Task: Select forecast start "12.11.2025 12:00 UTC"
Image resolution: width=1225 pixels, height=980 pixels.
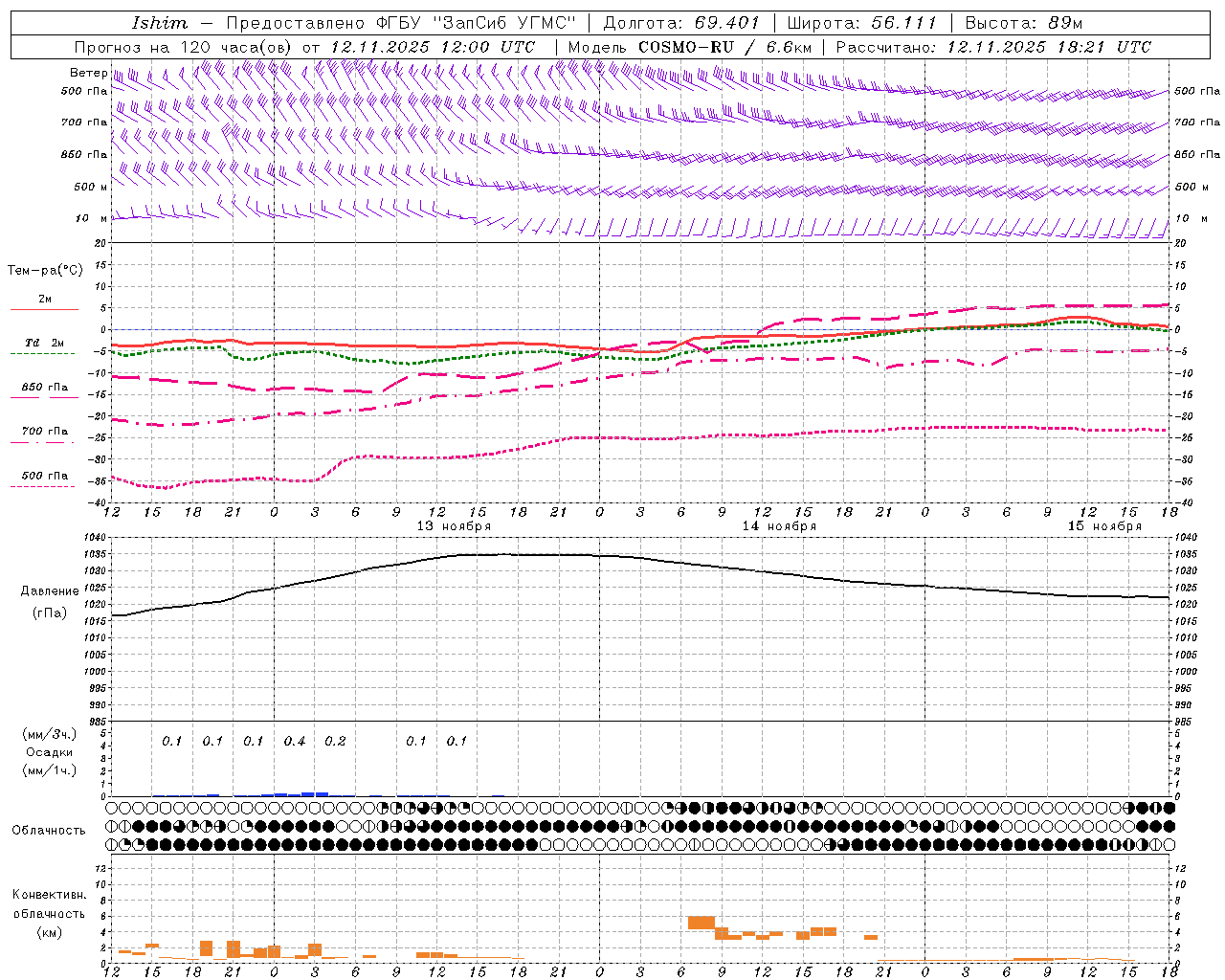Action: click(433, 47)
